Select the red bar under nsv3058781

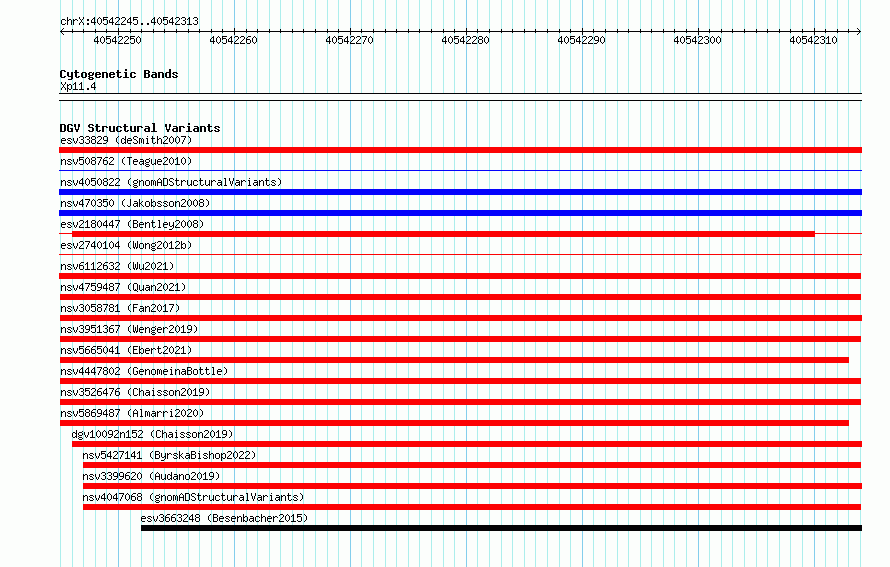(460, 318)
